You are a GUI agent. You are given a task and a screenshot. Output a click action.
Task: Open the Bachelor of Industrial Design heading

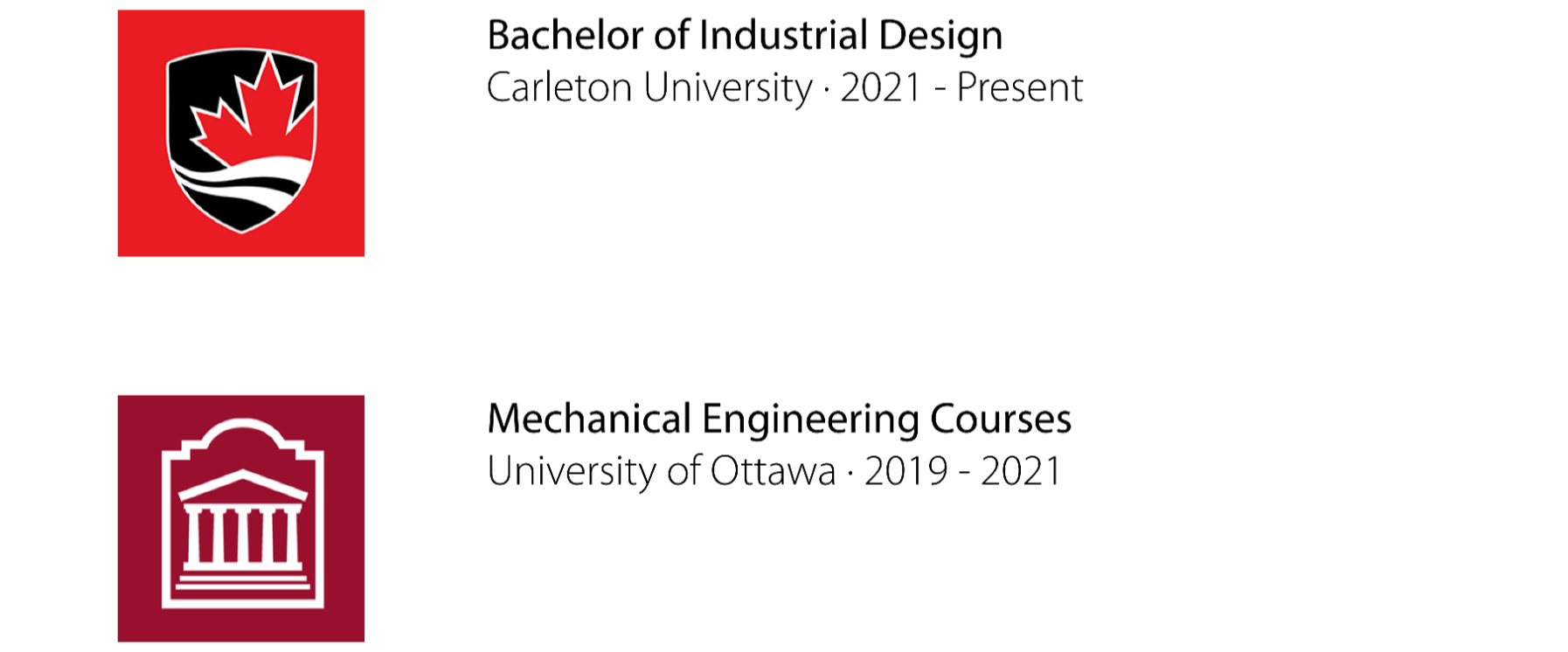click(x=745, y=36)
